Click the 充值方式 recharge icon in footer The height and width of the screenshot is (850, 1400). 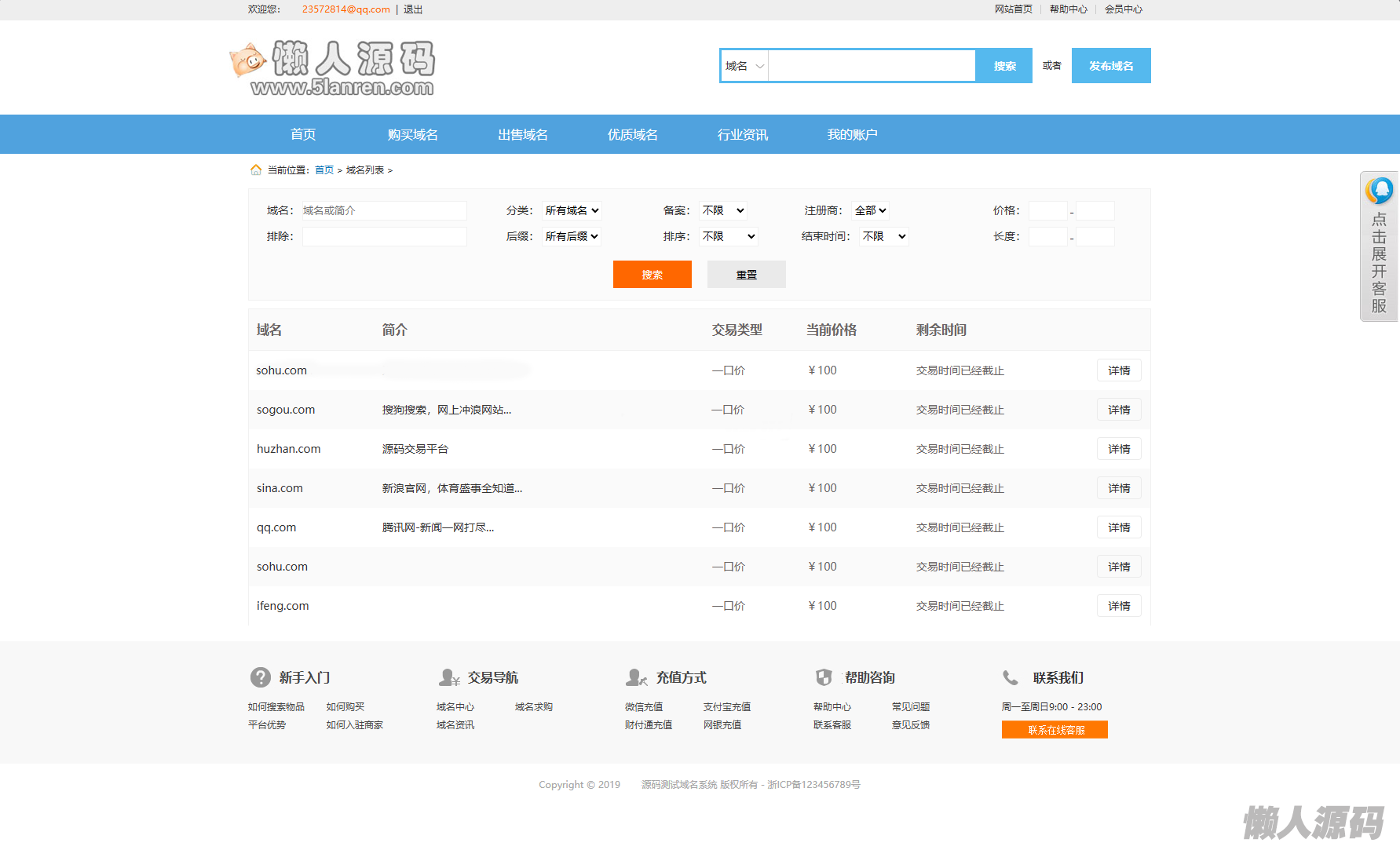pyautogui.click(x=636, y=677)
